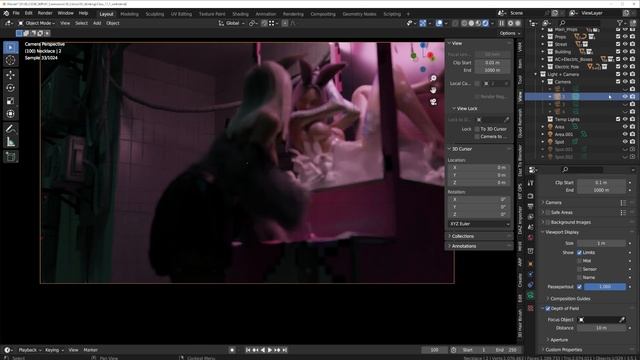The height and width of the screenshot is (360, 640).
Task: Expand the Electric Pole collection
Action: coord(543,67)
